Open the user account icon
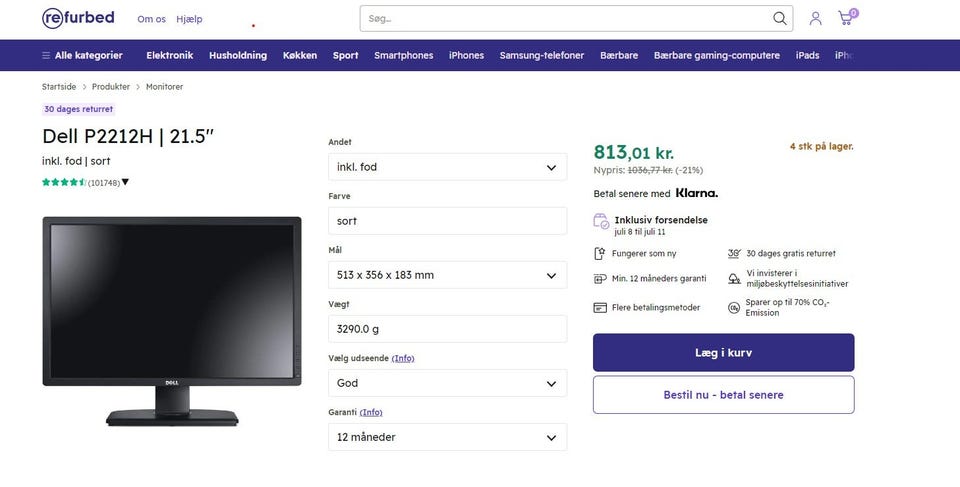The image size is (960, 487). tap(816, 18)
